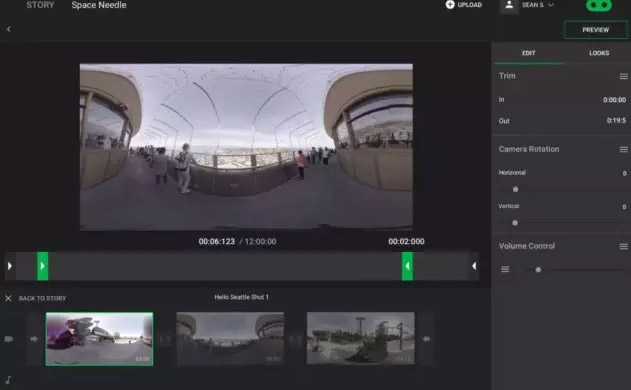Screen dimensions: 631x390
Task: Click the user profile avatar icon
Action: point(509,5)
